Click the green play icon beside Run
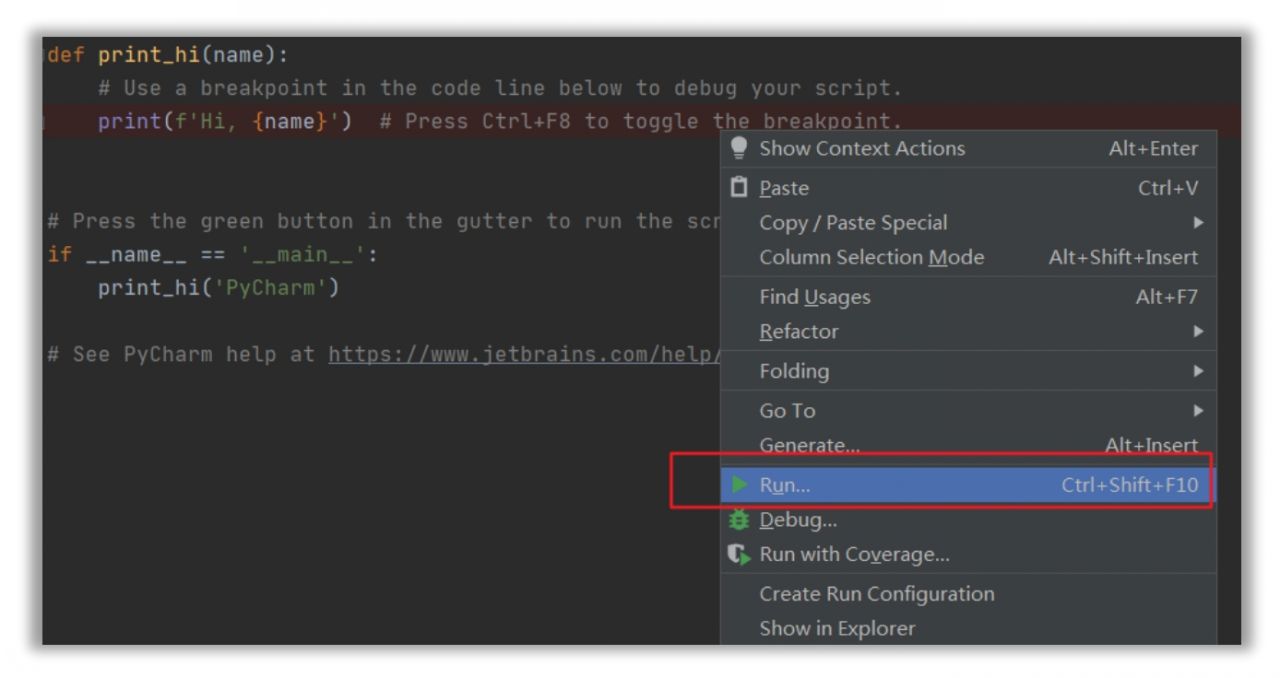Screen dimensions: 1280x678 (x=739, y=485)
